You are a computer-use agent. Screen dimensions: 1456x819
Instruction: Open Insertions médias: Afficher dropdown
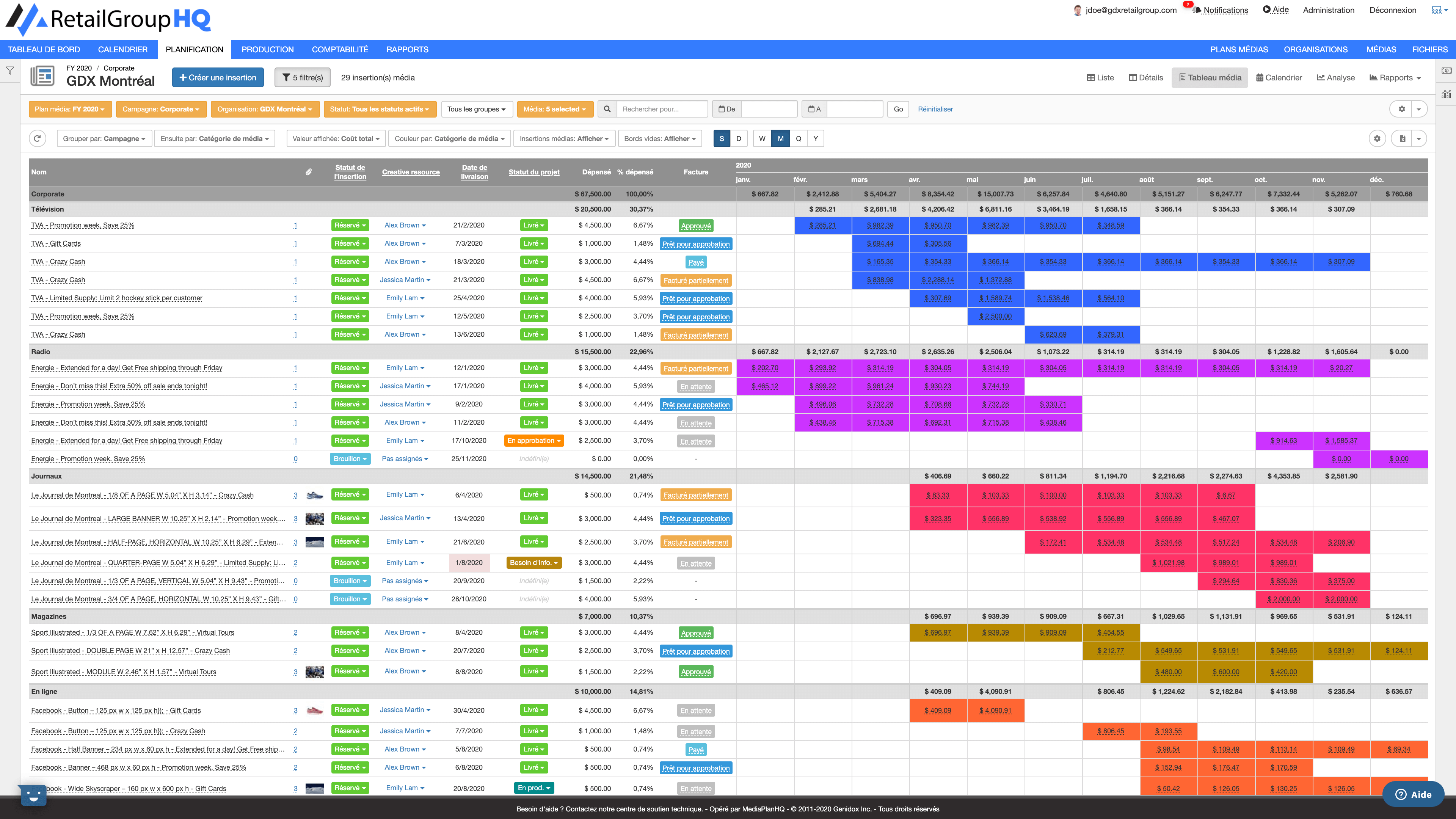(564, 138)
